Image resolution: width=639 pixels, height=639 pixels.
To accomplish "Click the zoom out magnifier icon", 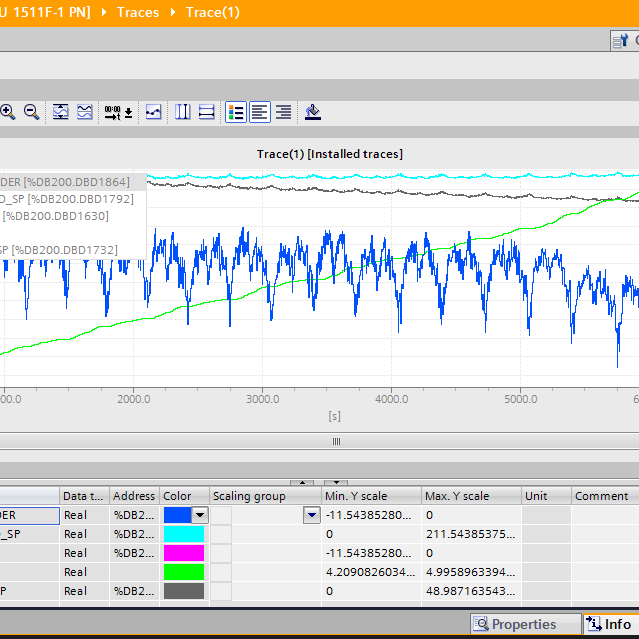I will click(x=31, y=112).
